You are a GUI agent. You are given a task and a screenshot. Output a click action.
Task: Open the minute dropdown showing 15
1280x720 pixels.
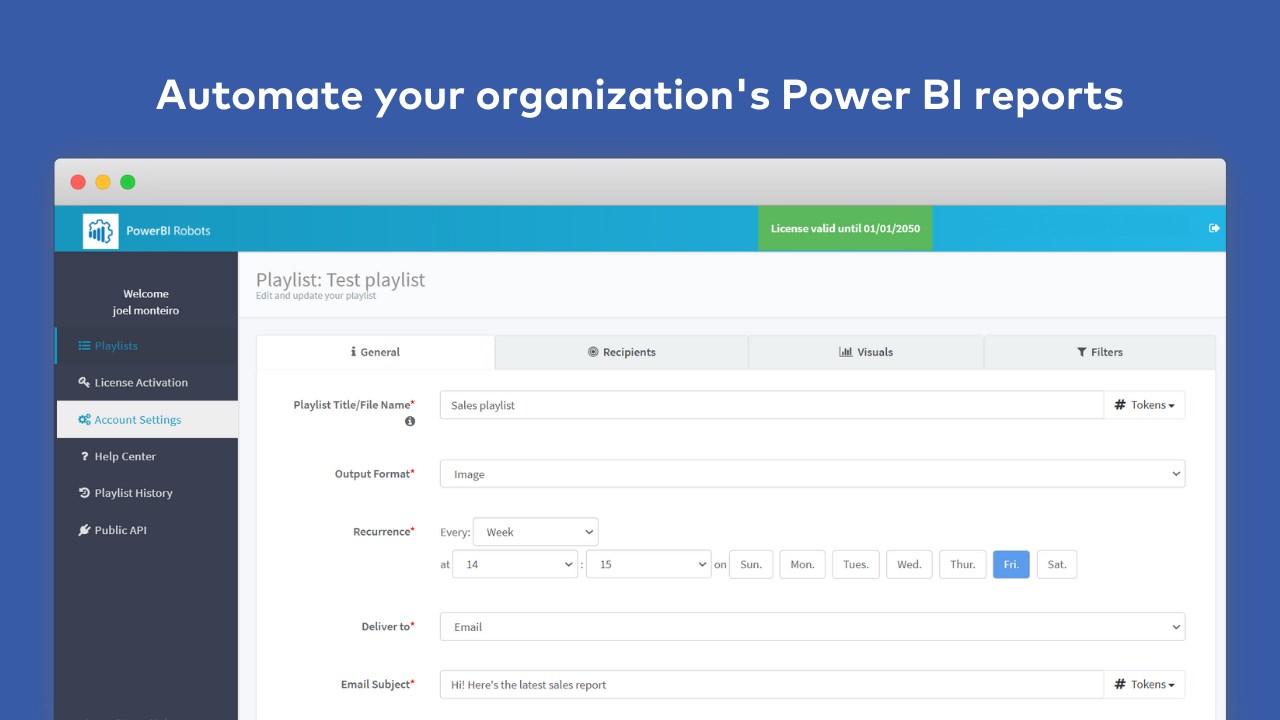[x=648, y=564]
